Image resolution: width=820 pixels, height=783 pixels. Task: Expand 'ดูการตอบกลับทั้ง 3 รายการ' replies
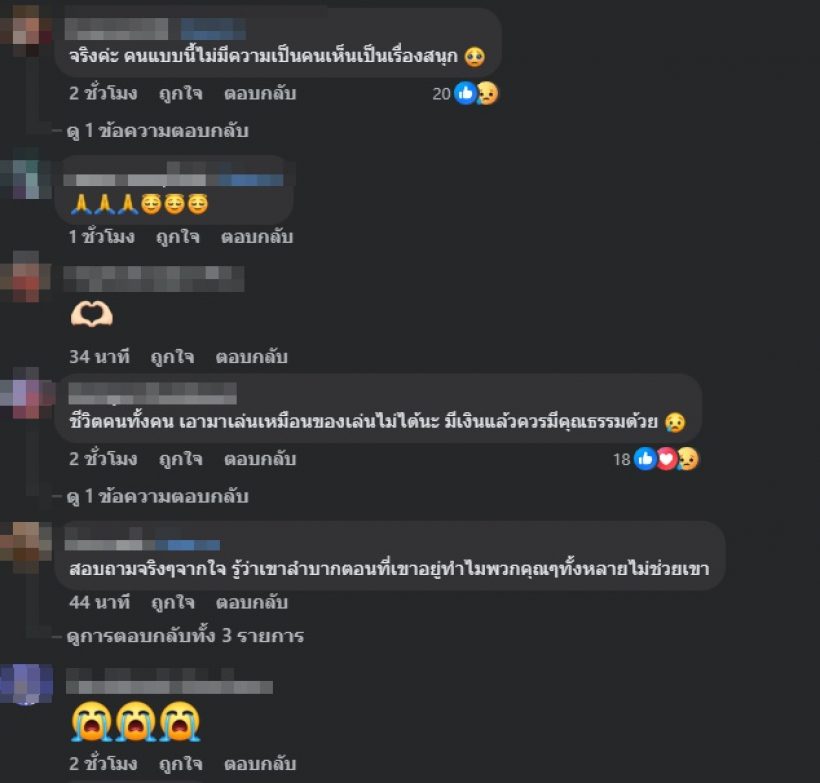coord(185,636)
